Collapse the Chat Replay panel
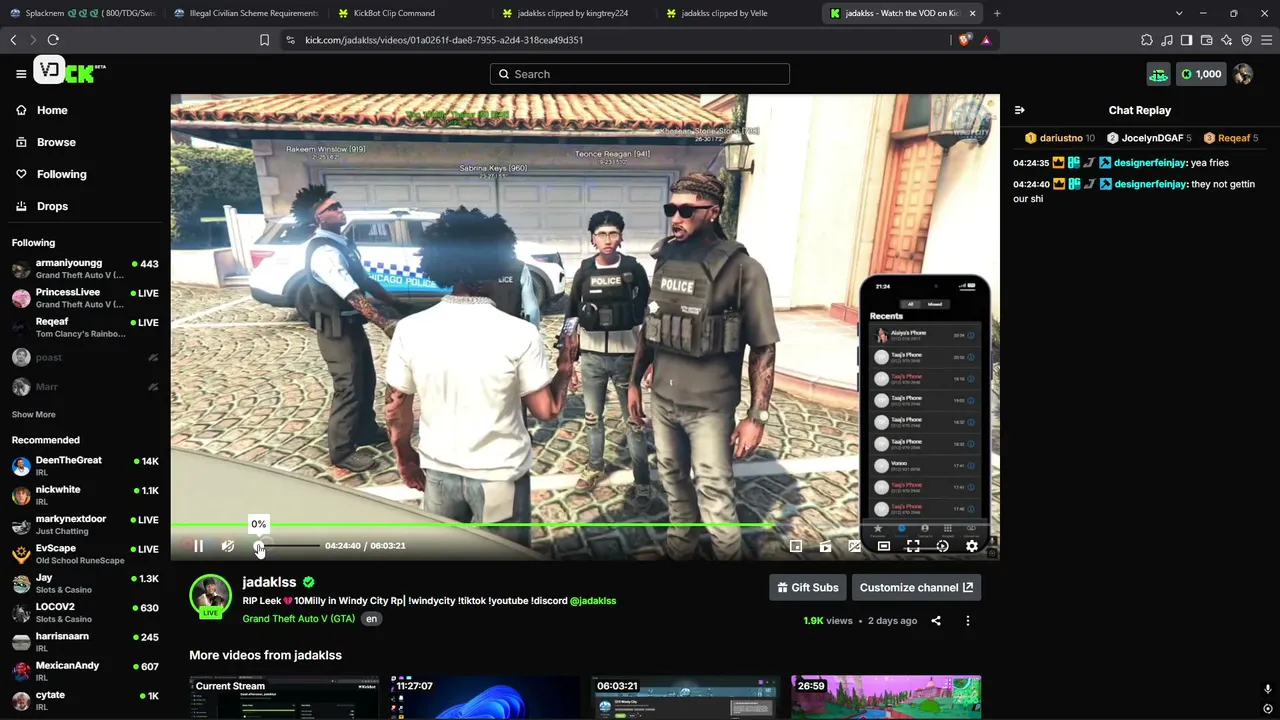This screenshot has width=1280, height=720. (1019, 110)
